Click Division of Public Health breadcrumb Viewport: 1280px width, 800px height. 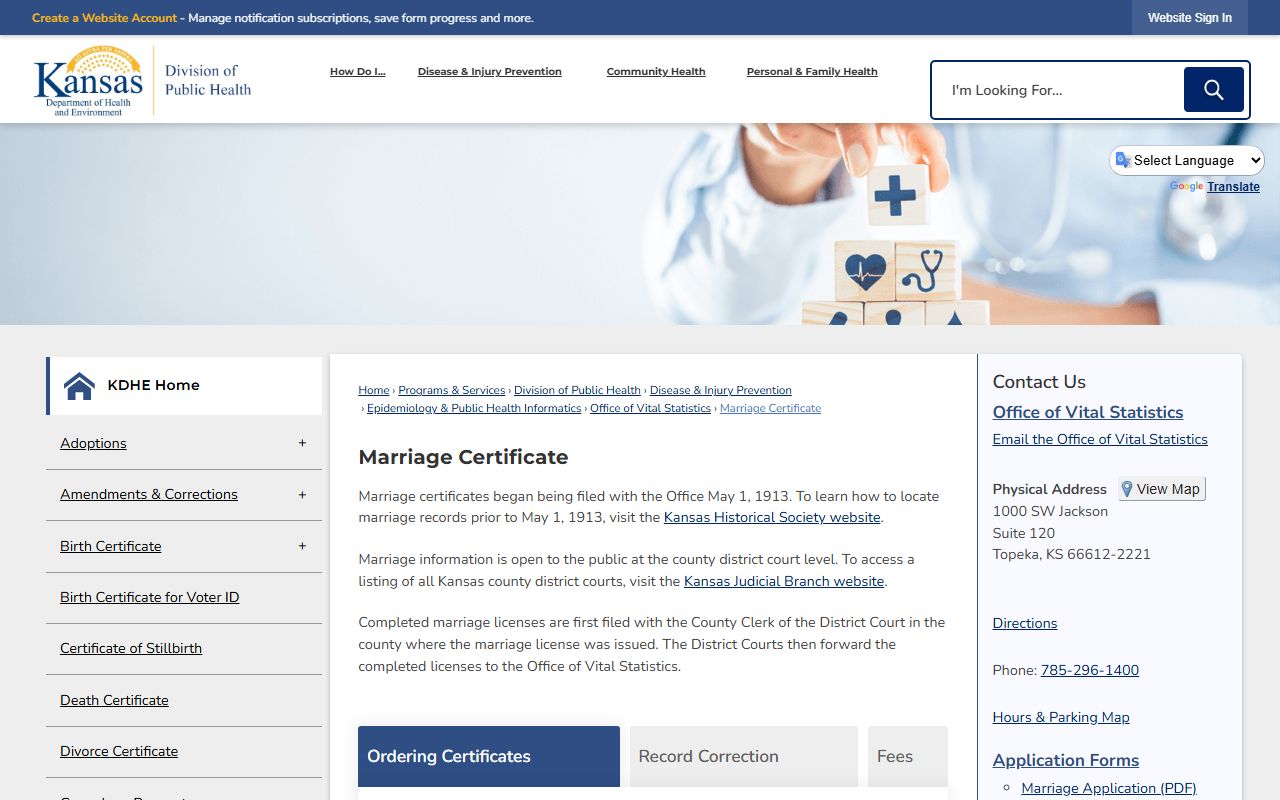[577, 390]
